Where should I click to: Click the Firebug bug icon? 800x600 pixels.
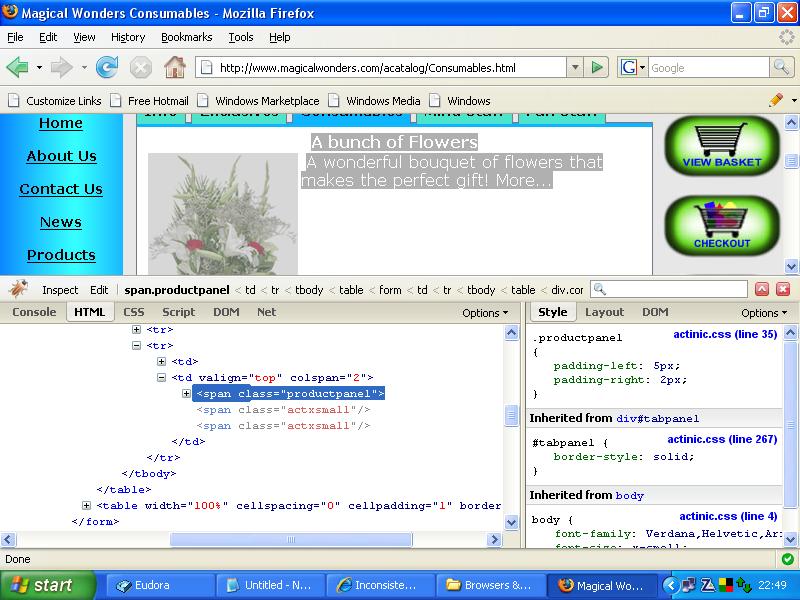pos(18,290)
